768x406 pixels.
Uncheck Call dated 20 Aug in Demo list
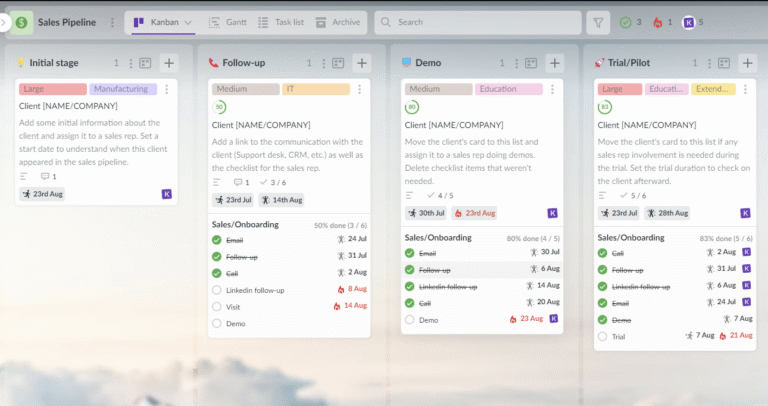tap(410, 303)
